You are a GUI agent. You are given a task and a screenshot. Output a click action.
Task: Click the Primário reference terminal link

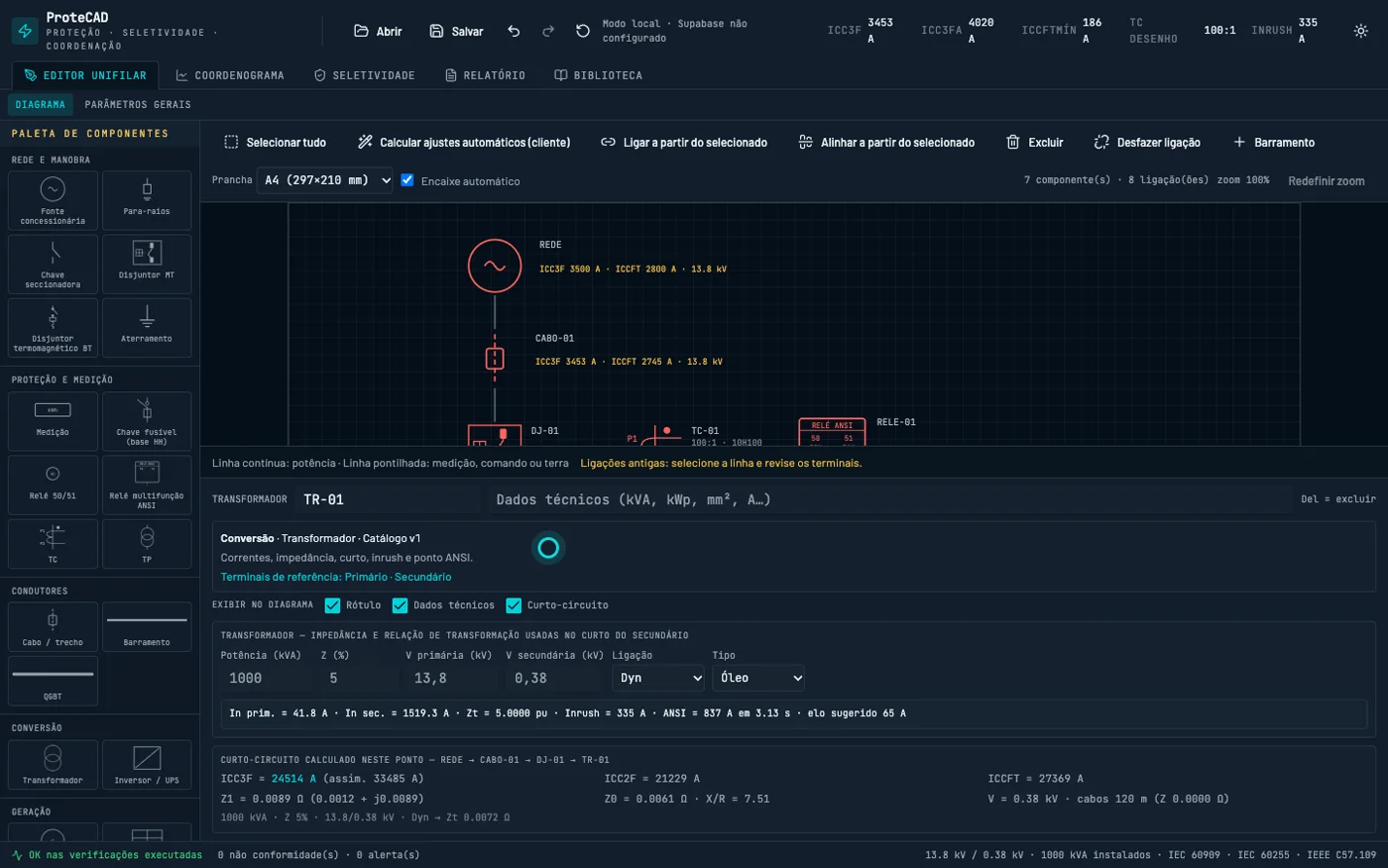point(367,577)
